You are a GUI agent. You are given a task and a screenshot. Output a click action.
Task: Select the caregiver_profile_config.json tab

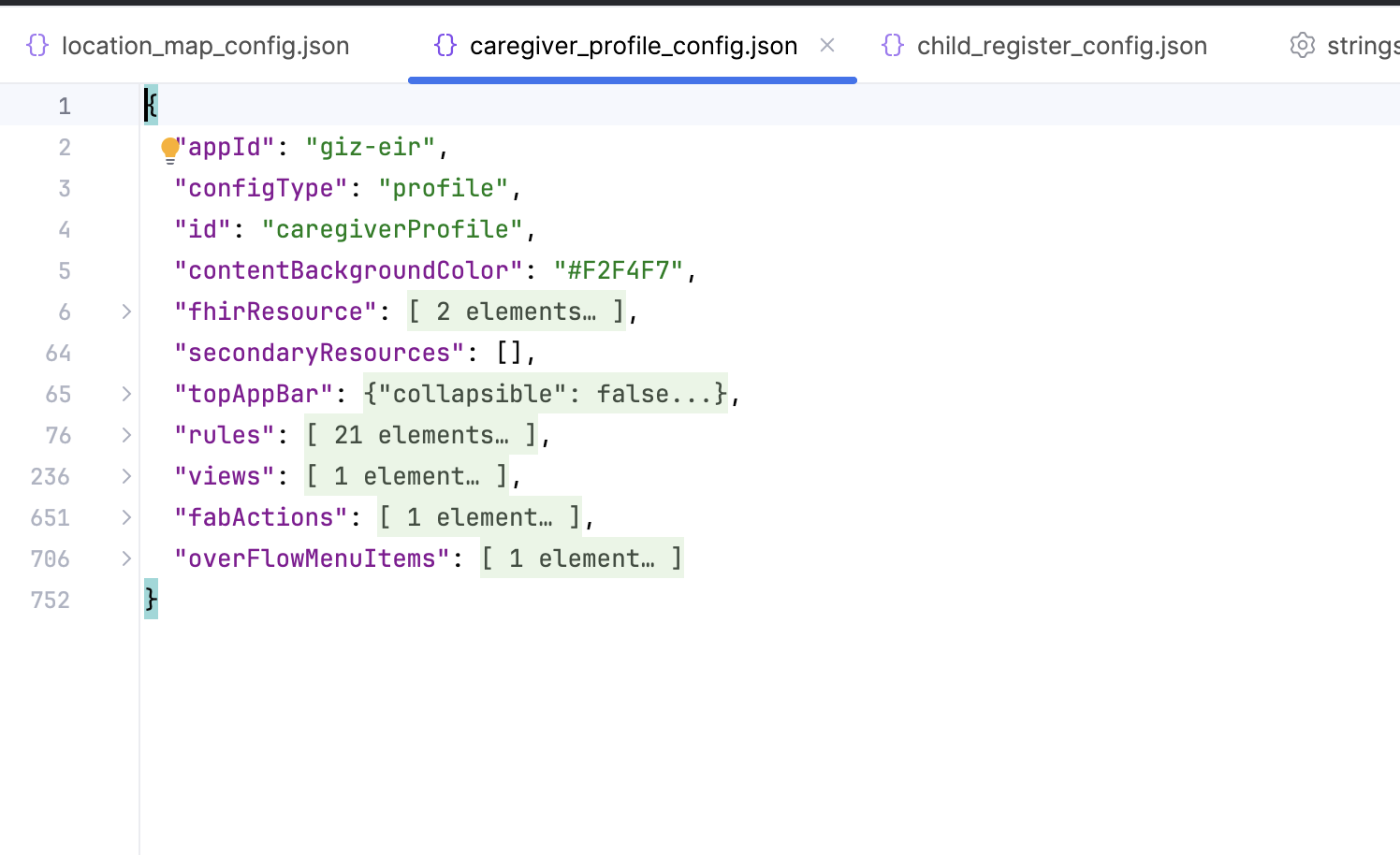(633, 45)
